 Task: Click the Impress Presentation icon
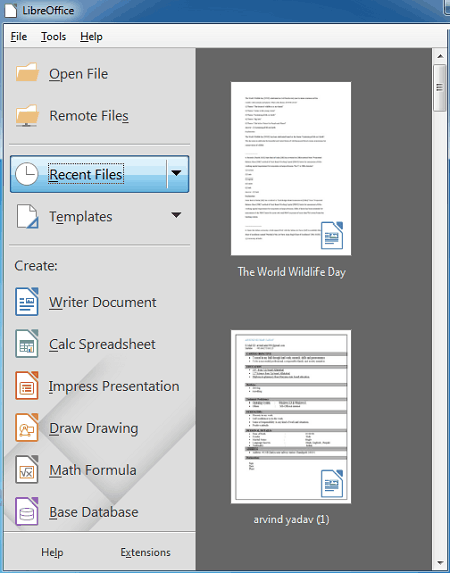(27, 386)
